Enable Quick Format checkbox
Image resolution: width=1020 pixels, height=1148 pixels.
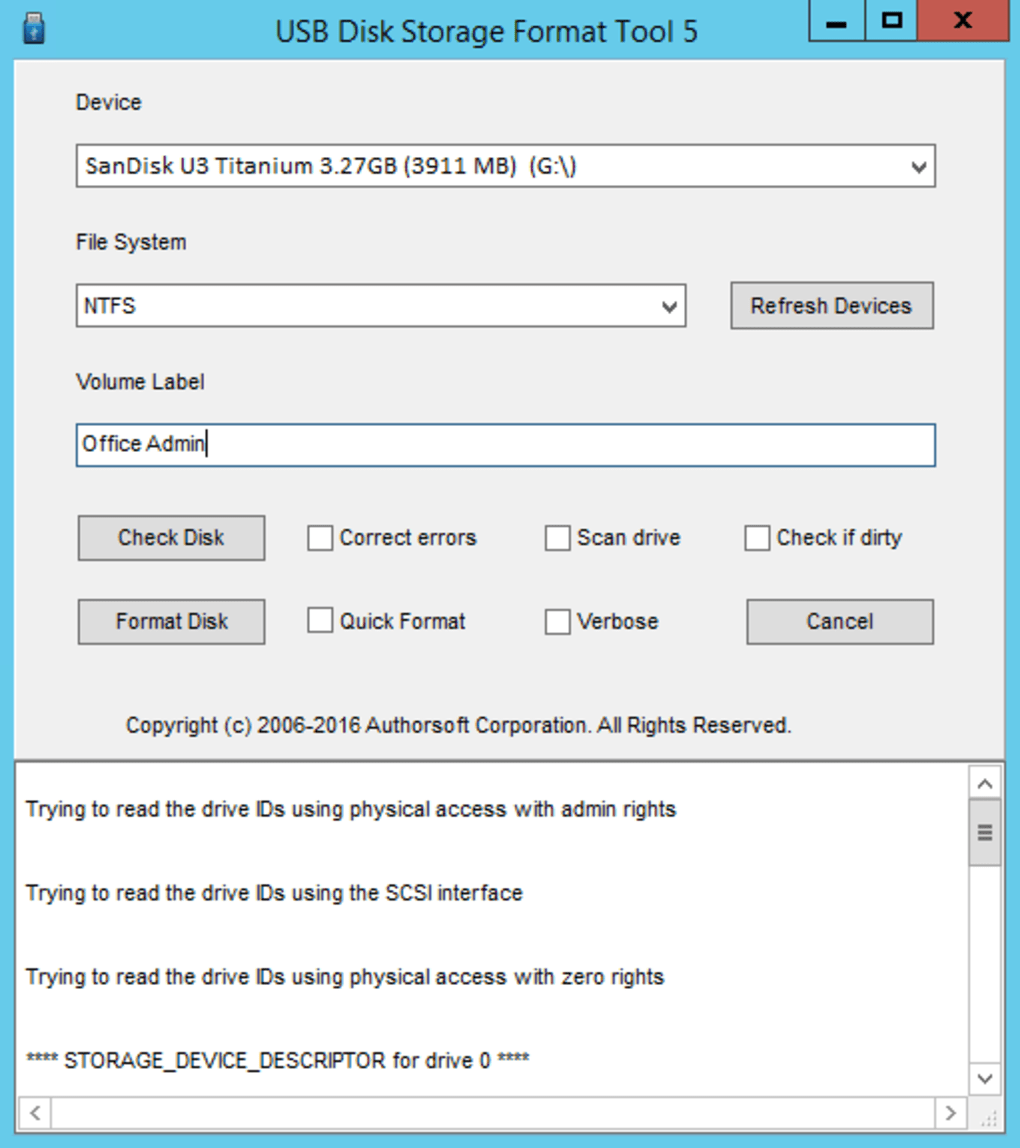(x=320, y=621)
